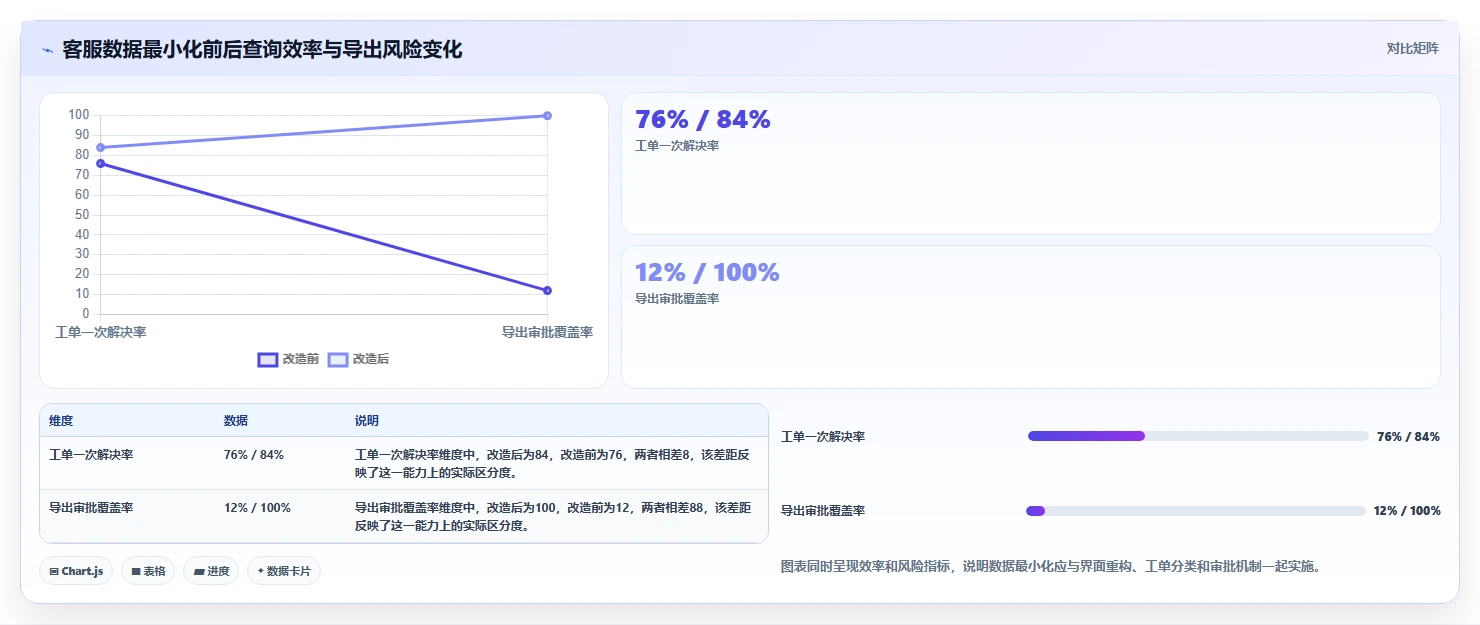Viewport: 1480px width, 625px height.
Task: Click table cell 76% / 84%
Action: tap(254, 455)
